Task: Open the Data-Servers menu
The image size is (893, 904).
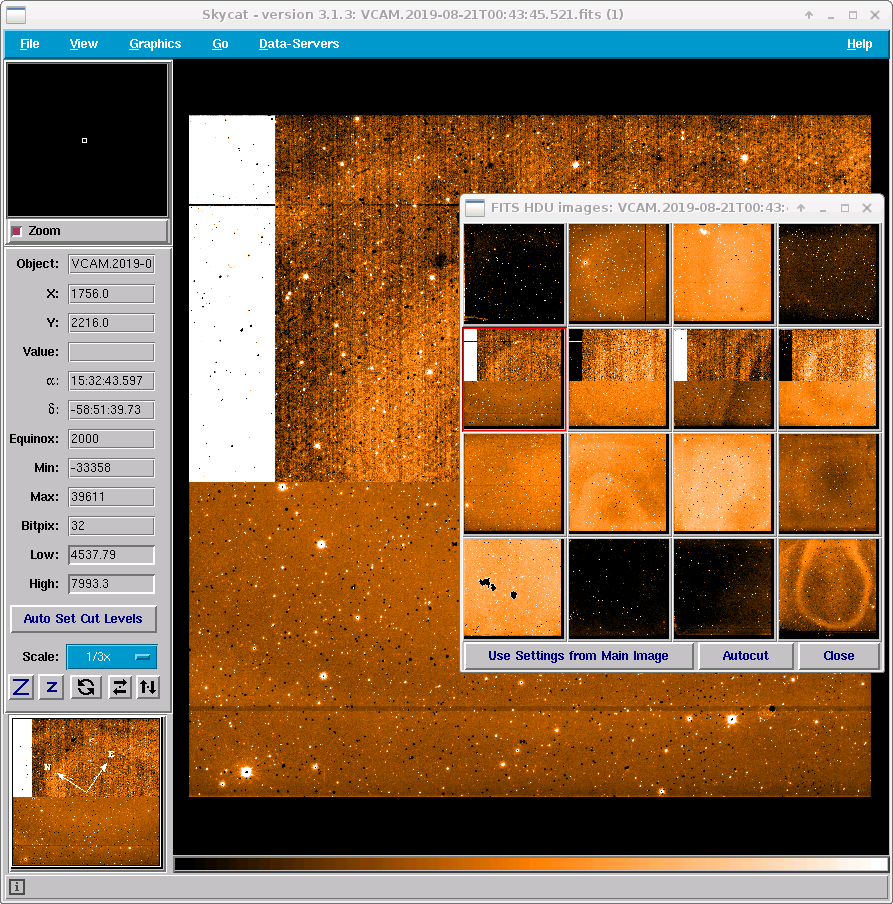Action: [x=298, y=44]
